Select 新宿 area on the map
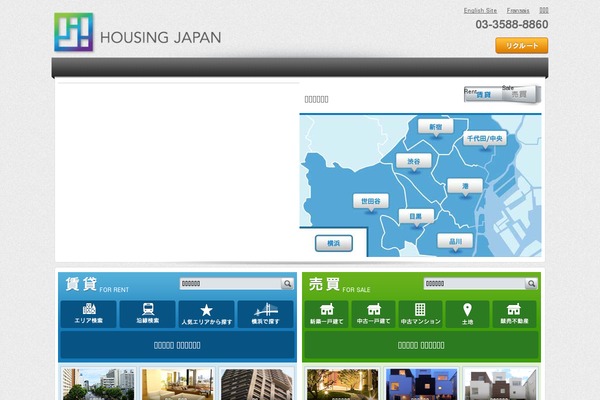Screen dimensions: 600x400 (435, 127)
